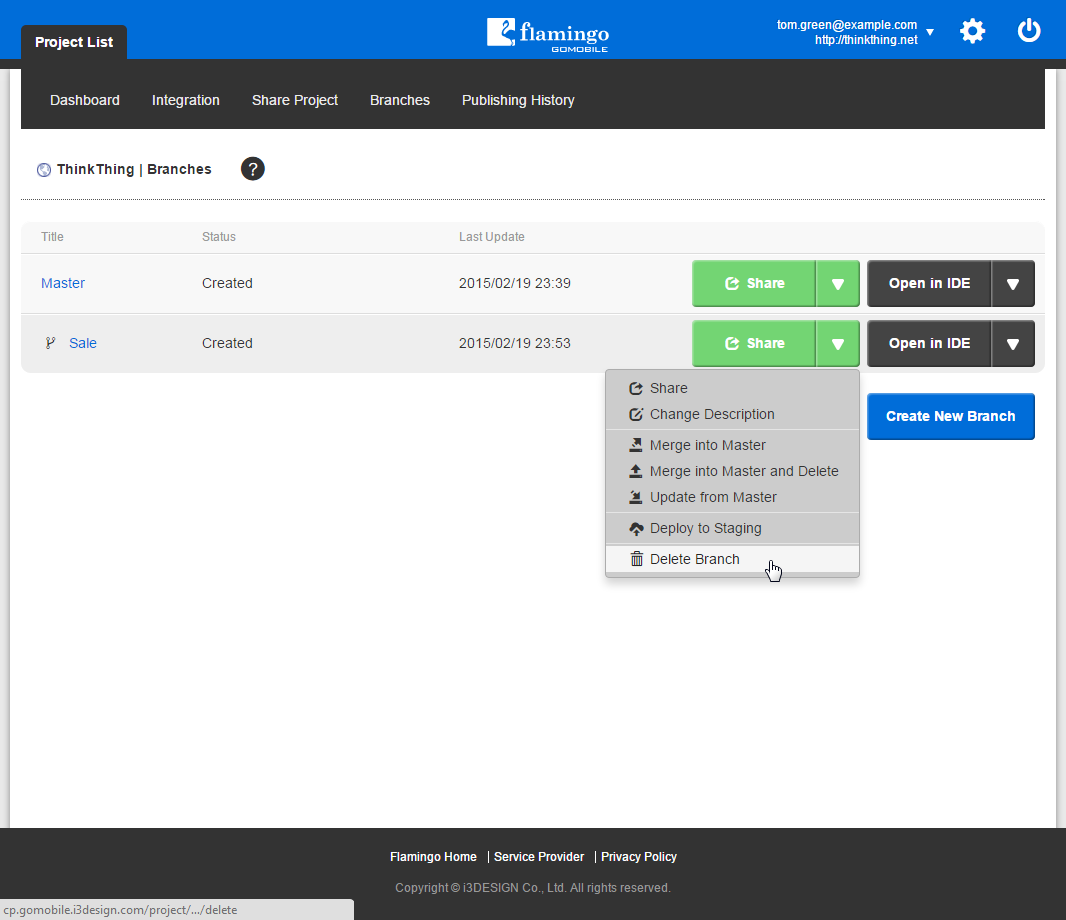Go to Branches nav item
Viewport: 1066px width, 920px height.
(x=400, y=100)
